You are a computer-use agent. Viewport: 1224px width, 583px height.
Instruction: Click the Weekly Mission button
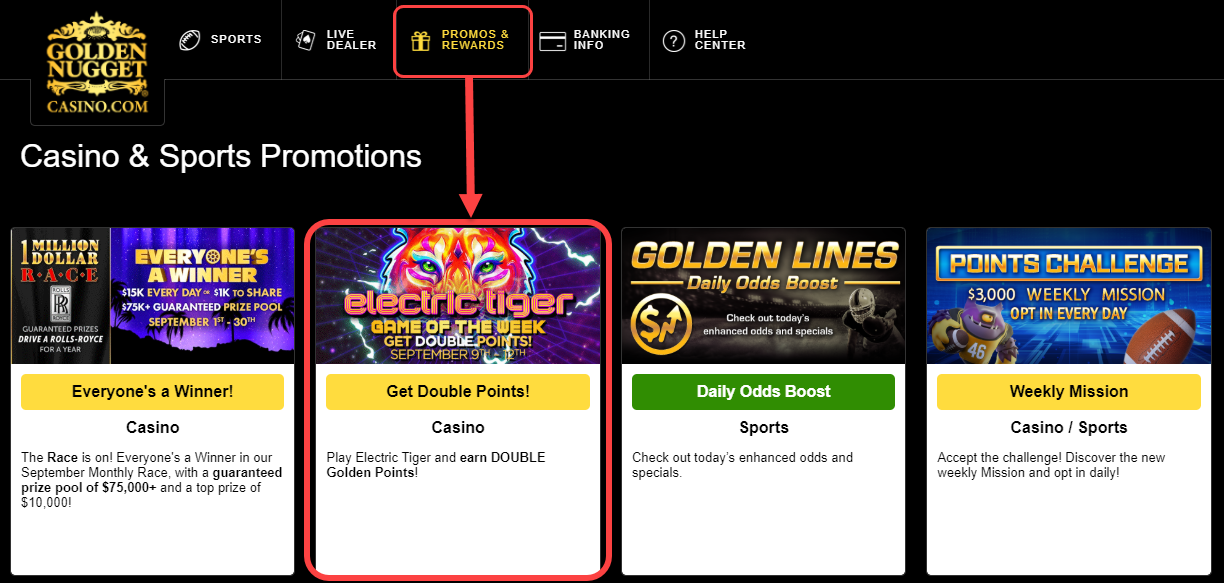[x=1068, y=392]
